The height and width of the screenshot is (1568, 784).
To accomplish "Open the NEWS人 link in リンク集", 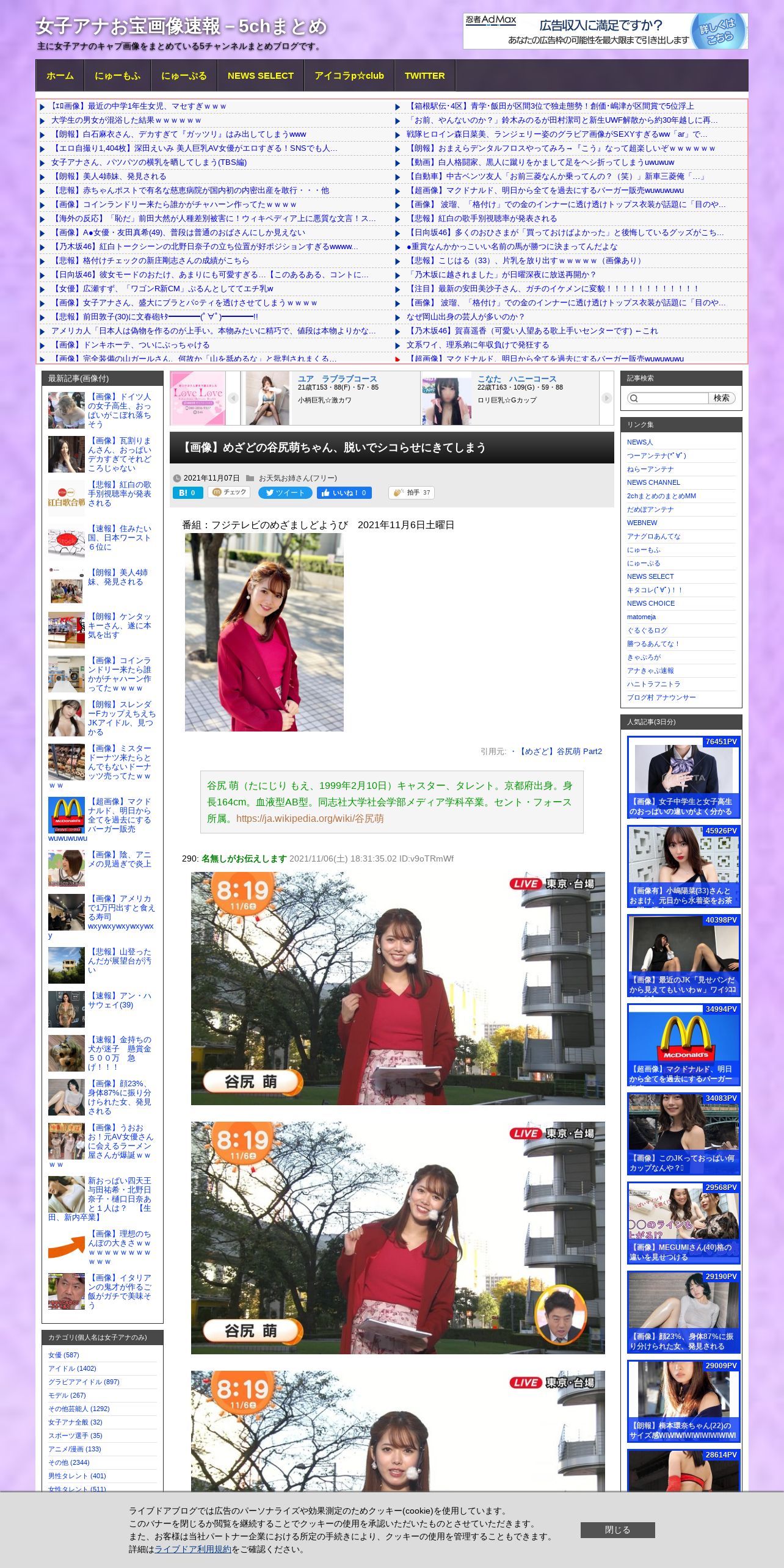I will [x=640, y=442].
